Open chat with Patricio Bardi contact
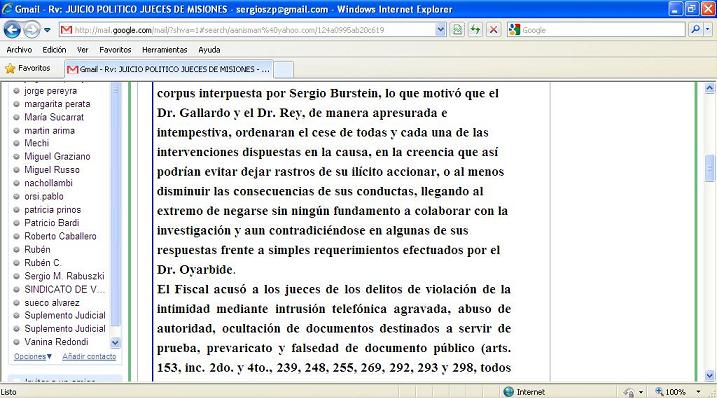Viewport: 717px width, 398px height. pos(52,223)
